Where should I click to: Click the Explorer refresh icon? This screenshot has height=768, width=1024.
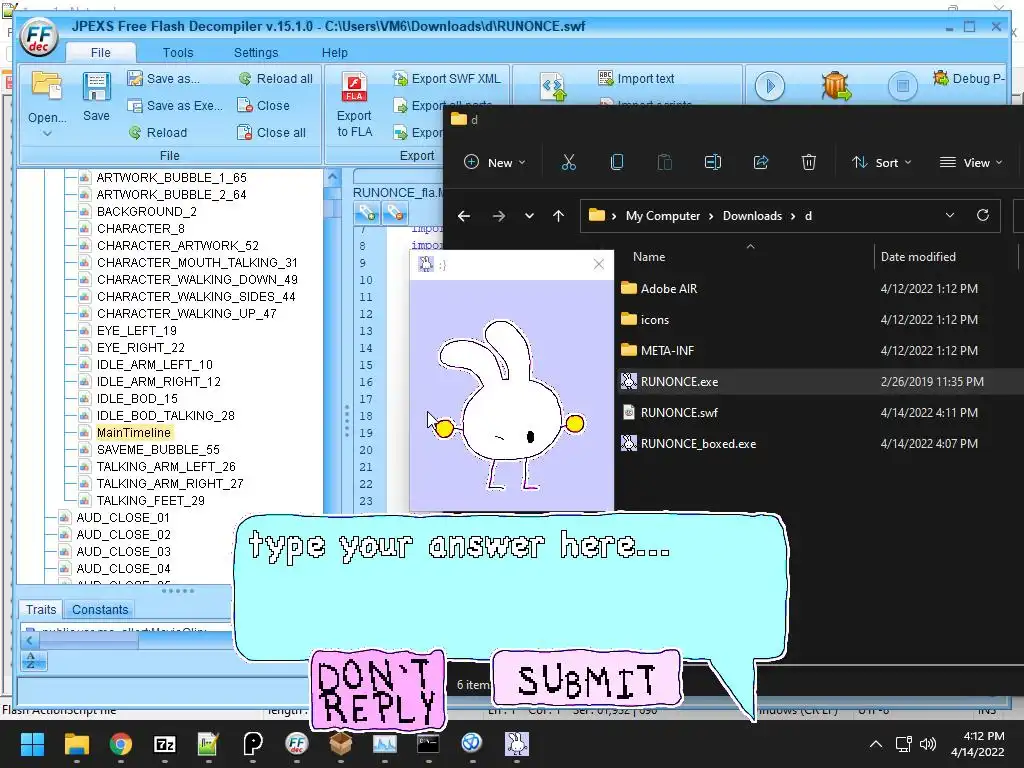coord(983,216)
